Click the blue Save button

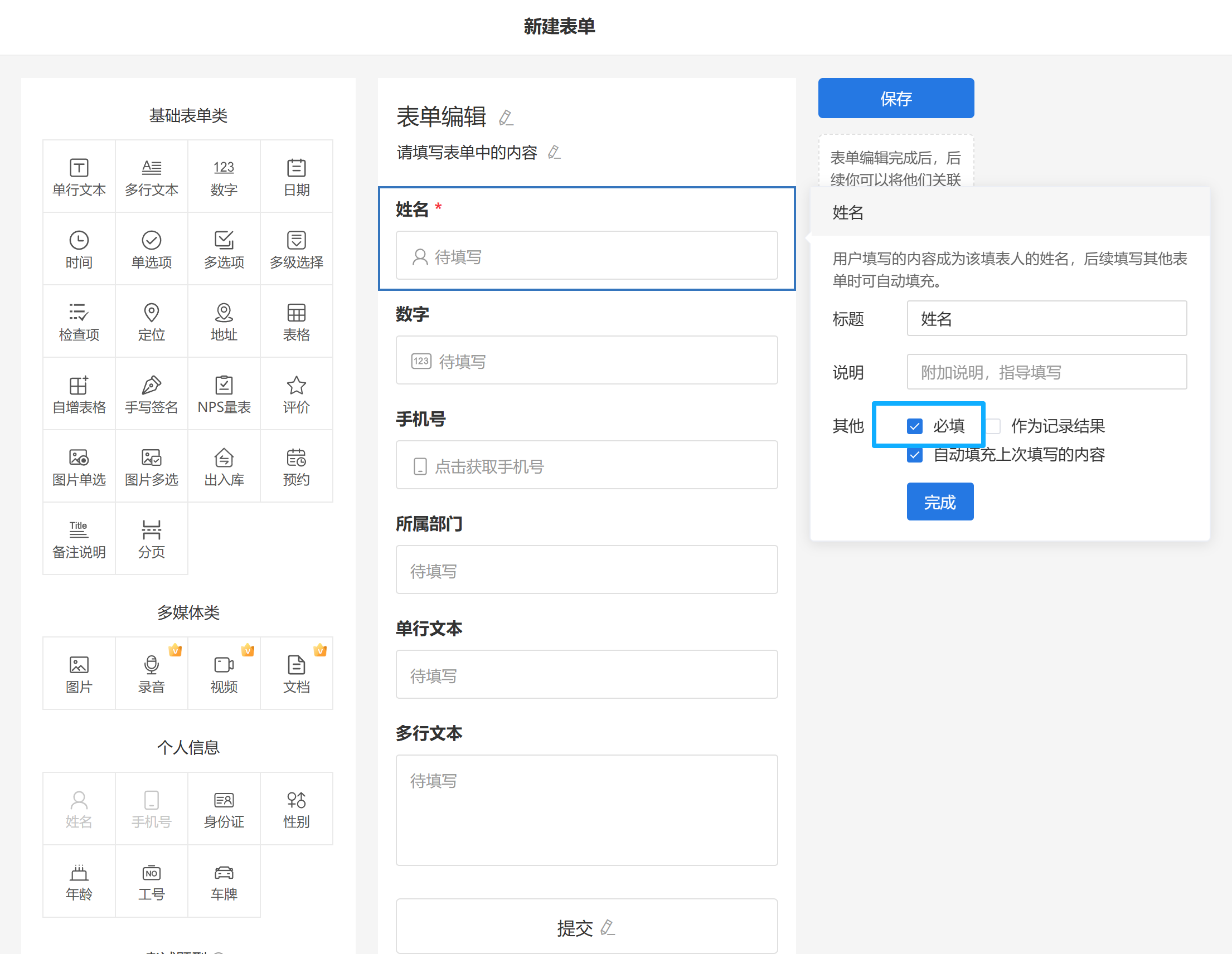(x=895, y=98)
